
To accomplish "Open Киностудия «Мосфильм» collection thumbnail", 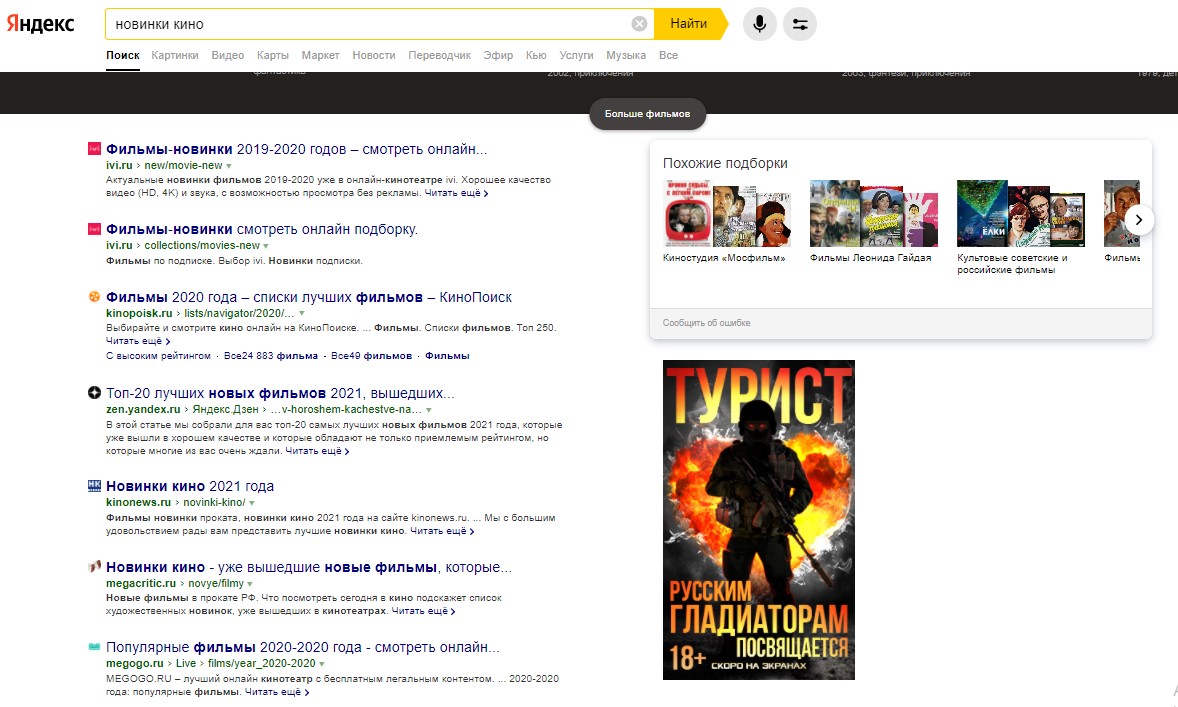I will [727, 213].
